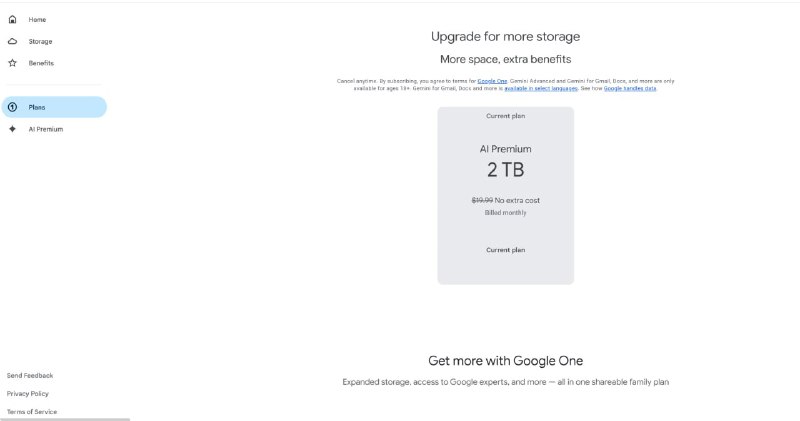The width and height of the screenshot is (800, 421).
Task: Click the 2 TB text on plan card
Action: point(505,169)
